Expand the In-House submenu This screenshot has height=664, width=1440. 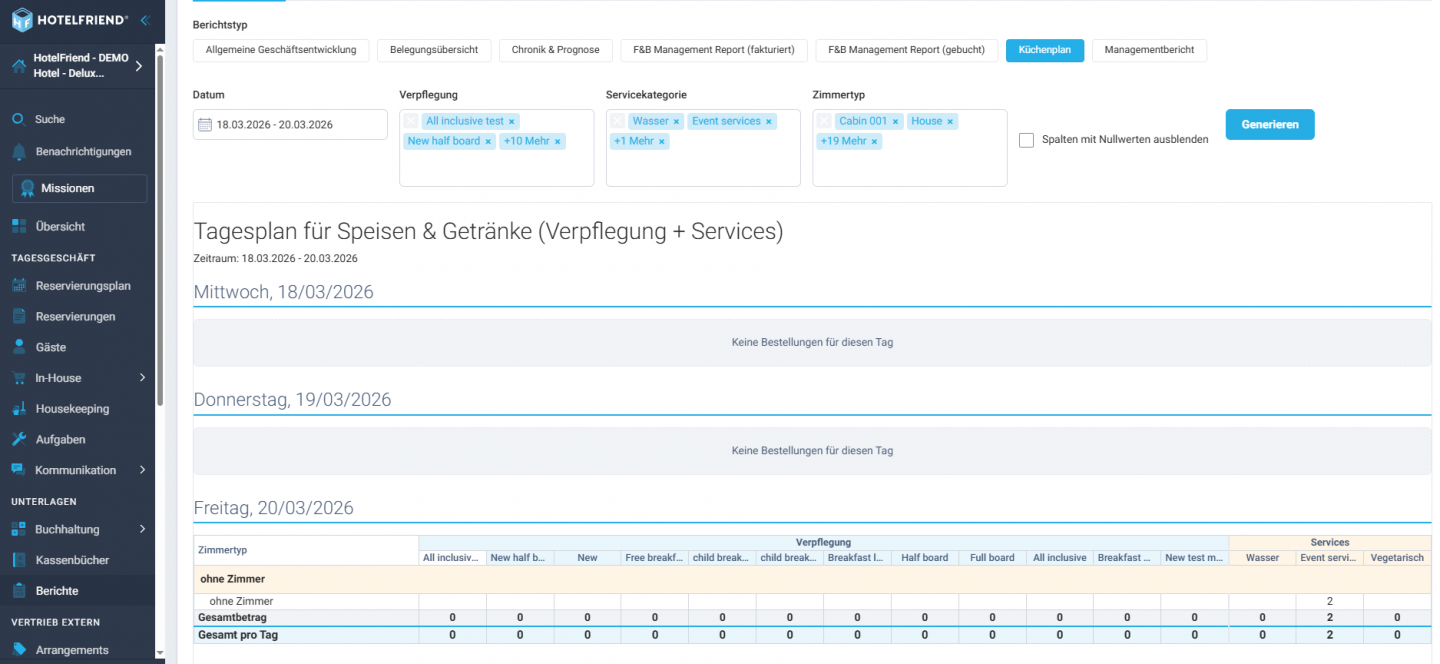click(x=142, y=378)
